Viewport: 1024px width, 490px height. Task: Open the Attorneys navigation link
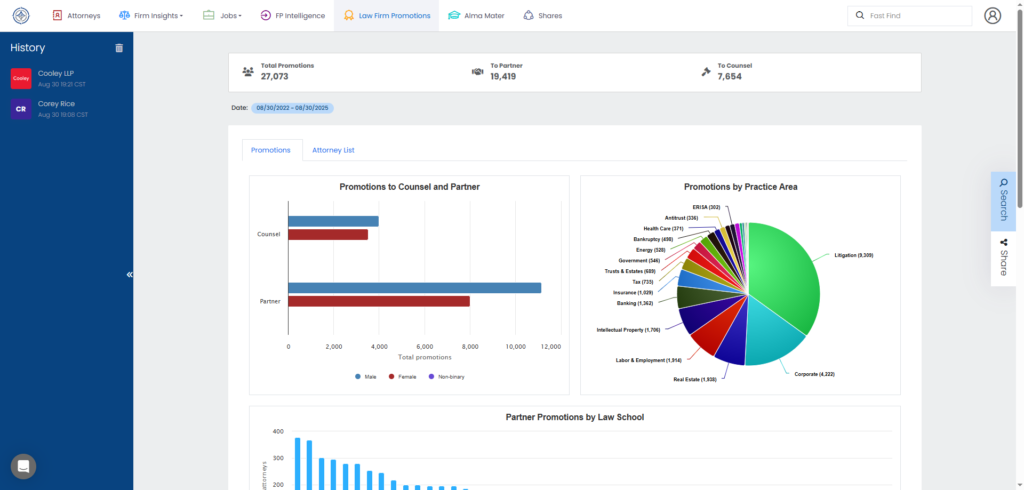(76, 16)
